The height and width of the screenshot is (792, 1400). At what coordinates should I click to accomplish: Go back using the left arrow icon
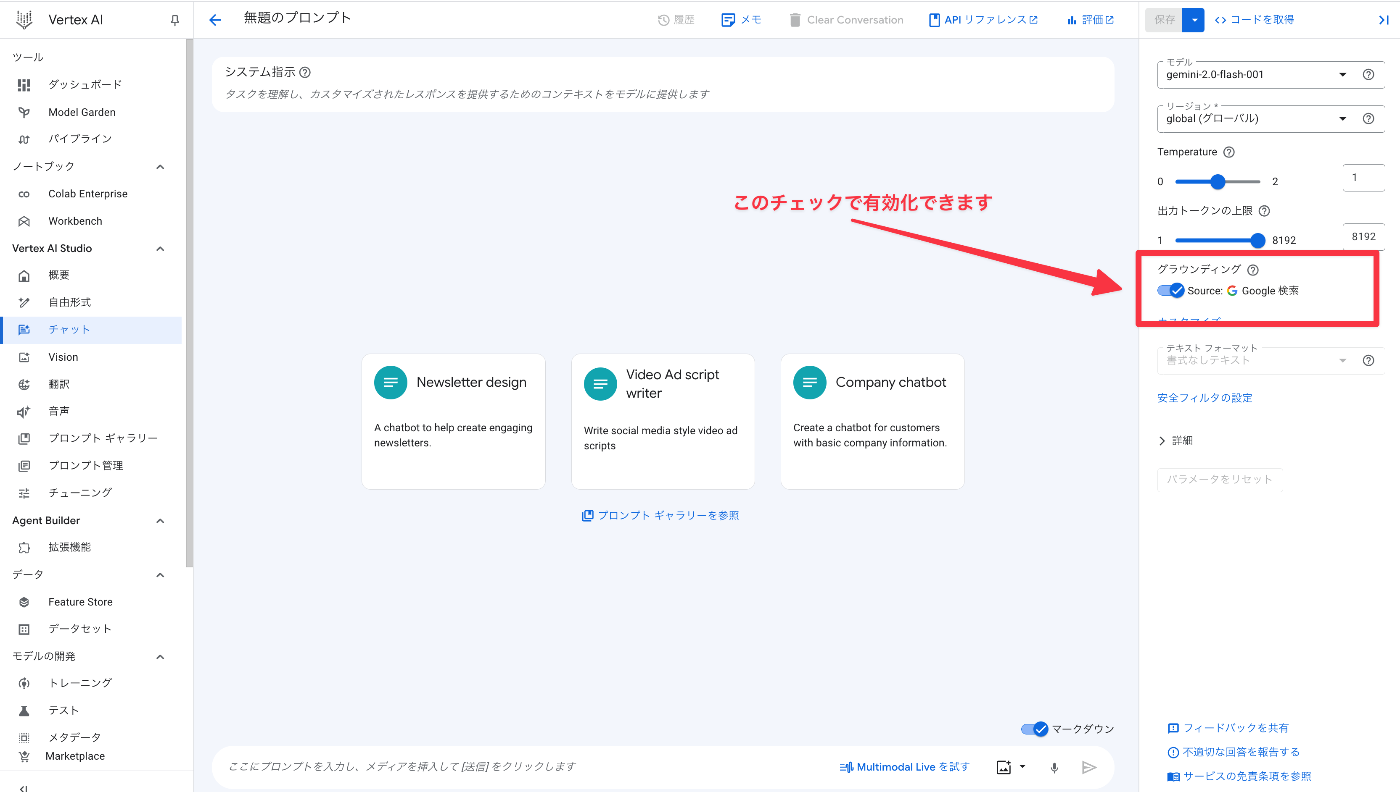(215, 20)
